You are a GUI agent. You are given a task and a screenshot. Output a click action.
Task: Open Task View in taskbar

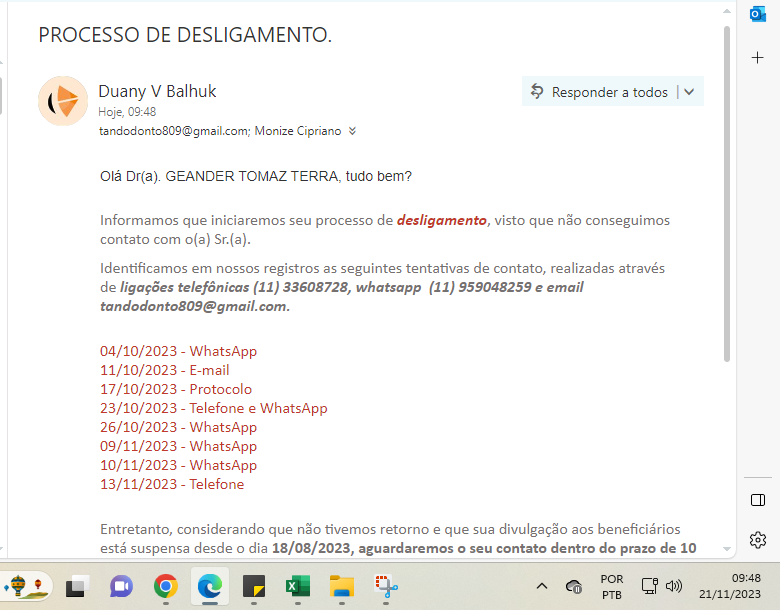point(78,587)
